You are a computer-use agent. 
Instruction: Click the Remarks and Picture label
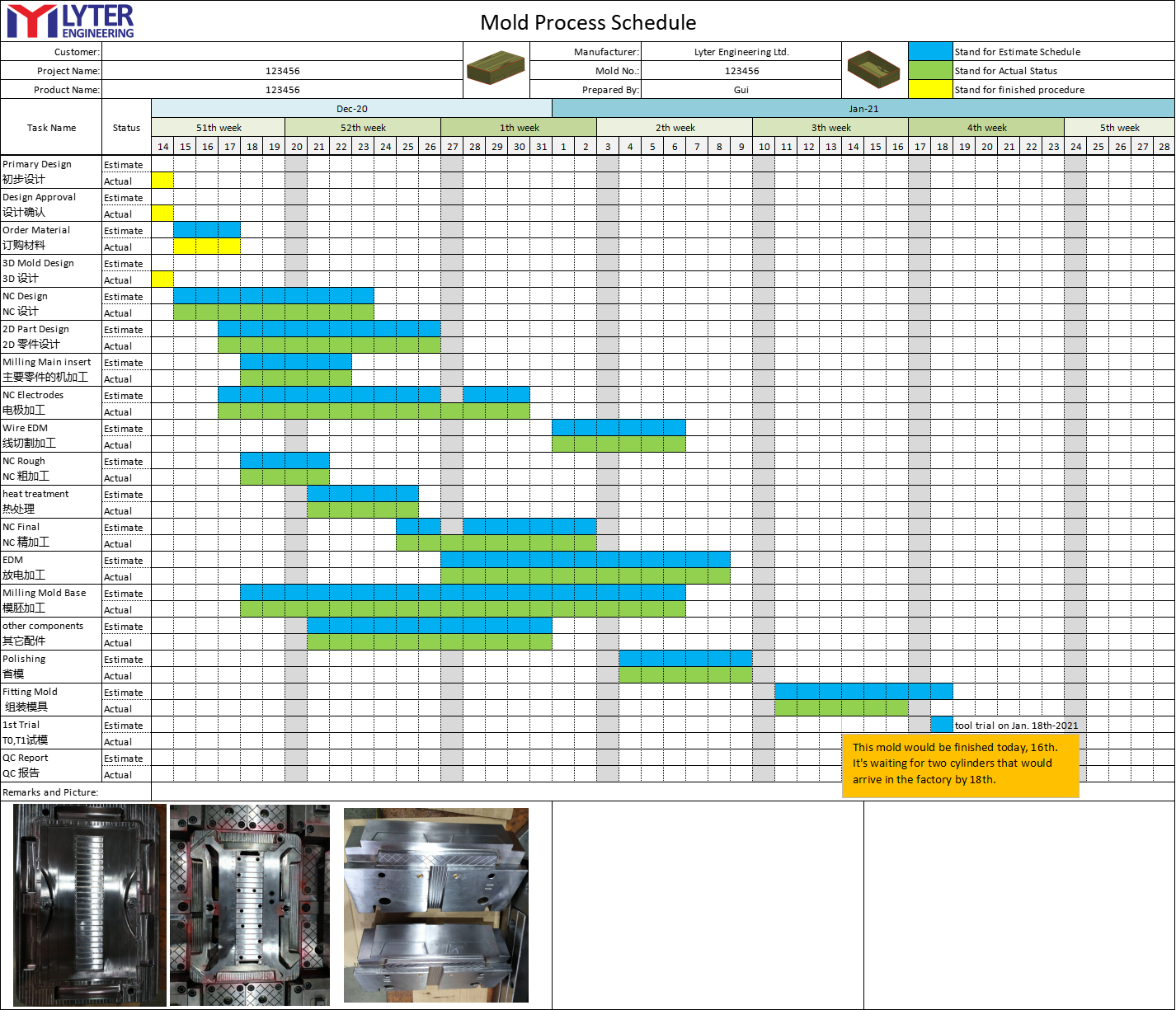(50, 792)
